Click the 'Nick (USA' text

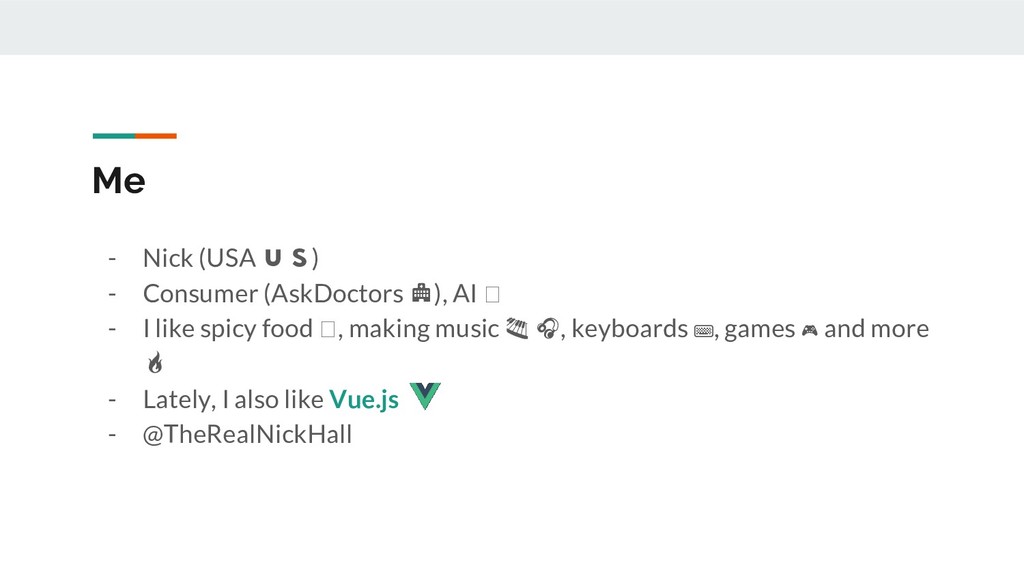(199, 258)
